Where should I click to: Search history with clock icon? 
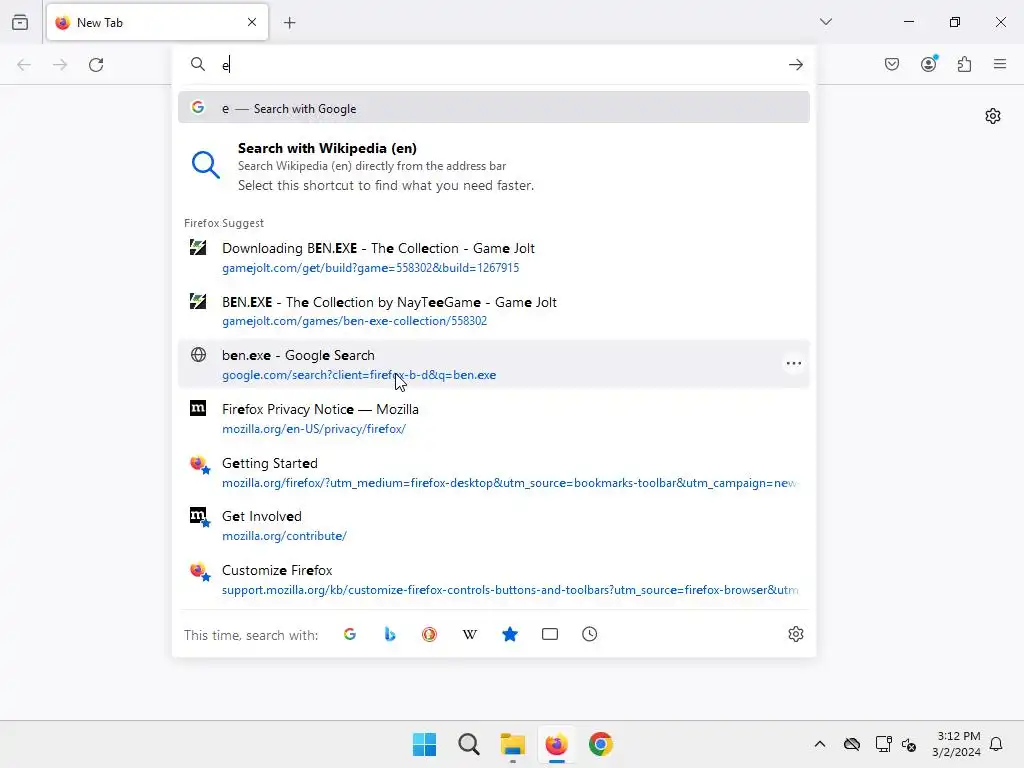590,634
